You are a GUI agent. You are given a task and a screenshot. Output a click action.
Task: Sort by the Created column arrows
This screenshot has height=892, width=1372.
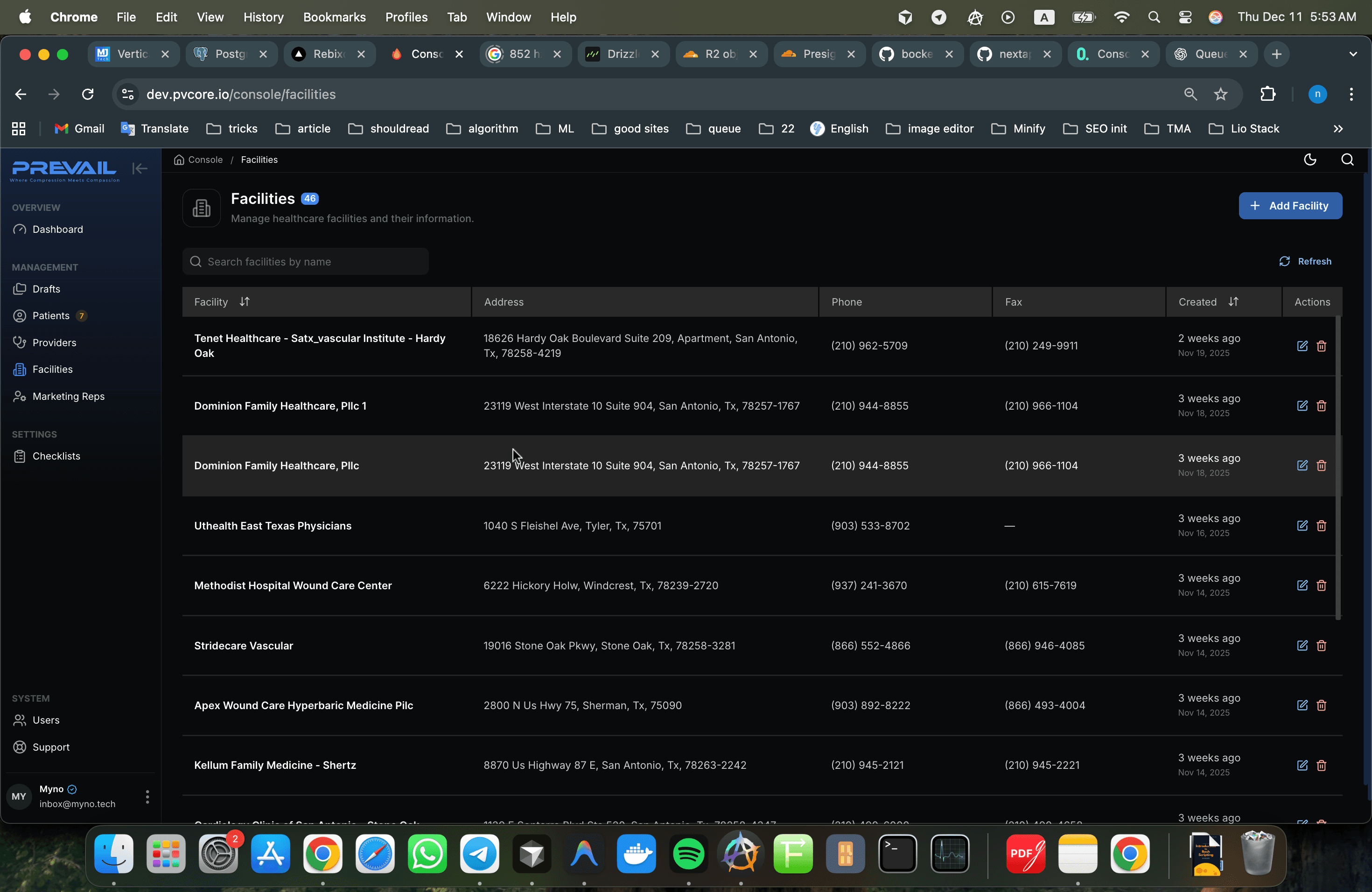(1233, 301)
